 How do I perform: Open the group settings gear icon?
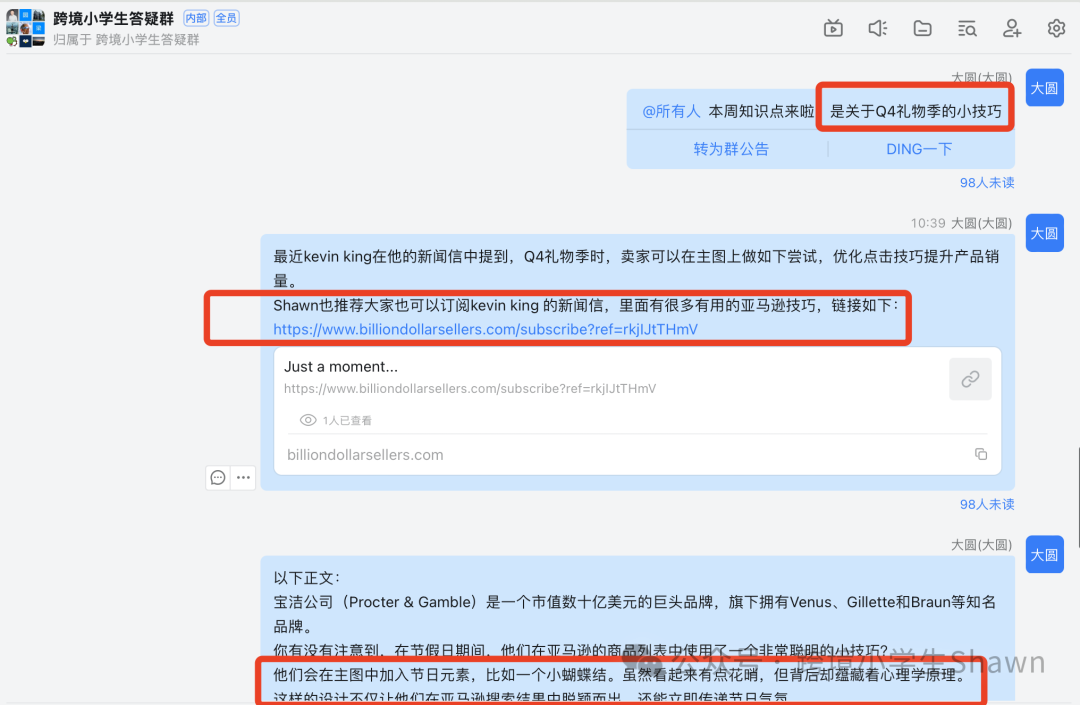click(x=1056, y=28)
